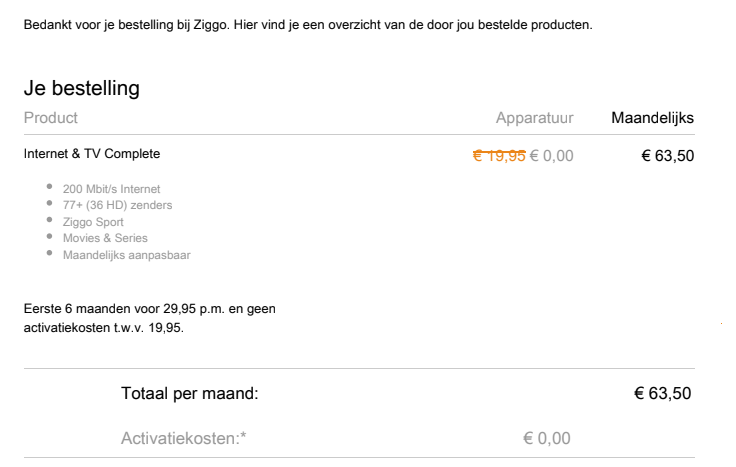Select the Product column header

(51, 118)
